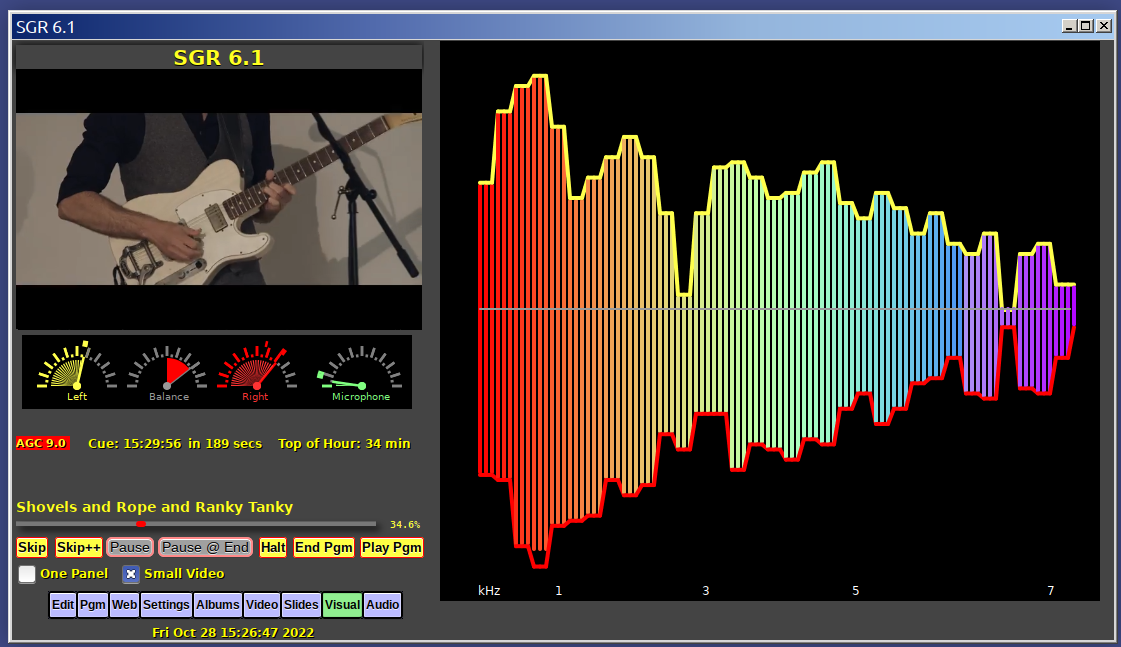Click the guitar video preview
The height and width of the screenshot is (647, 1121).
click(219, 199)
